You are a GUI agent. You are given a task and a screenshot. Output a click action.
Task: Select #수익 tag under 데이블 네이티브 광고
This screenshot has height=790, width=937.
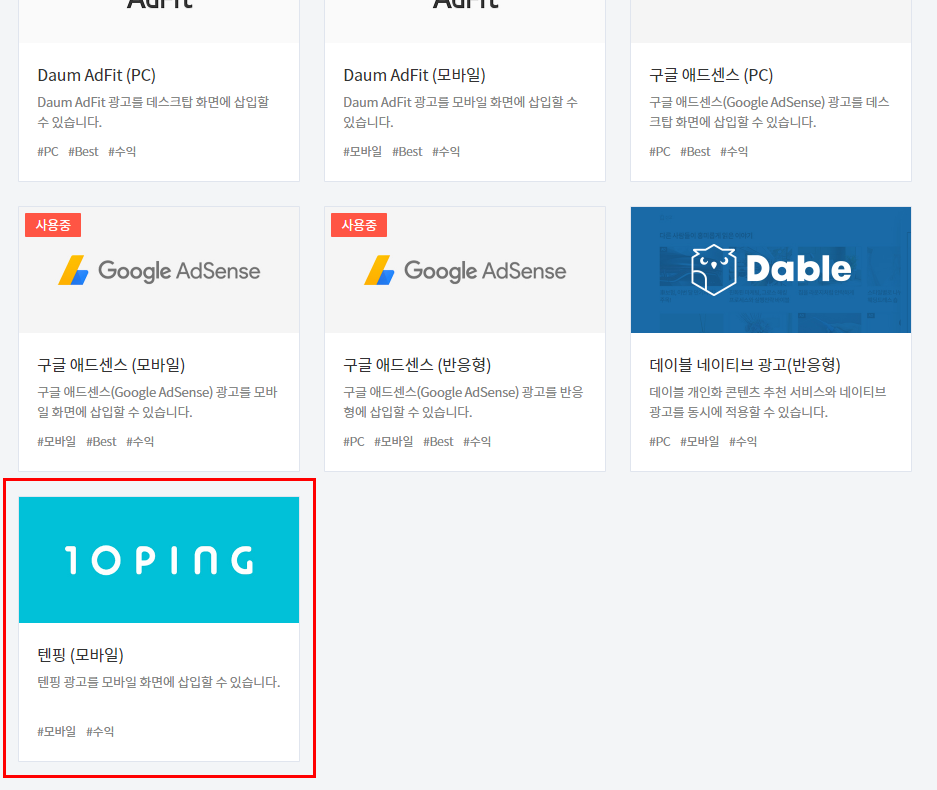pos(743,442)
